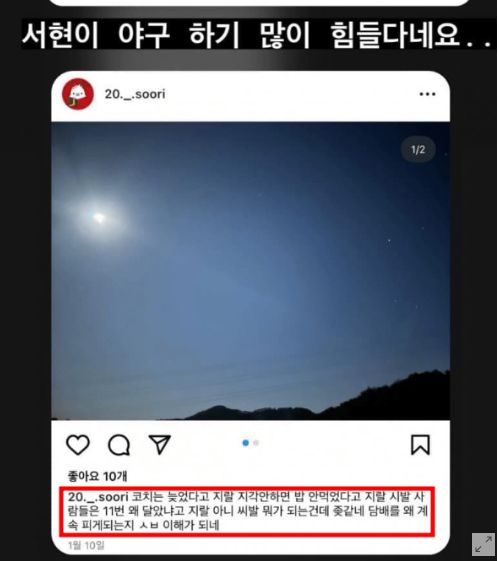
Task: Tap the 1/2 slide counter badge
Action: [418, 150]
